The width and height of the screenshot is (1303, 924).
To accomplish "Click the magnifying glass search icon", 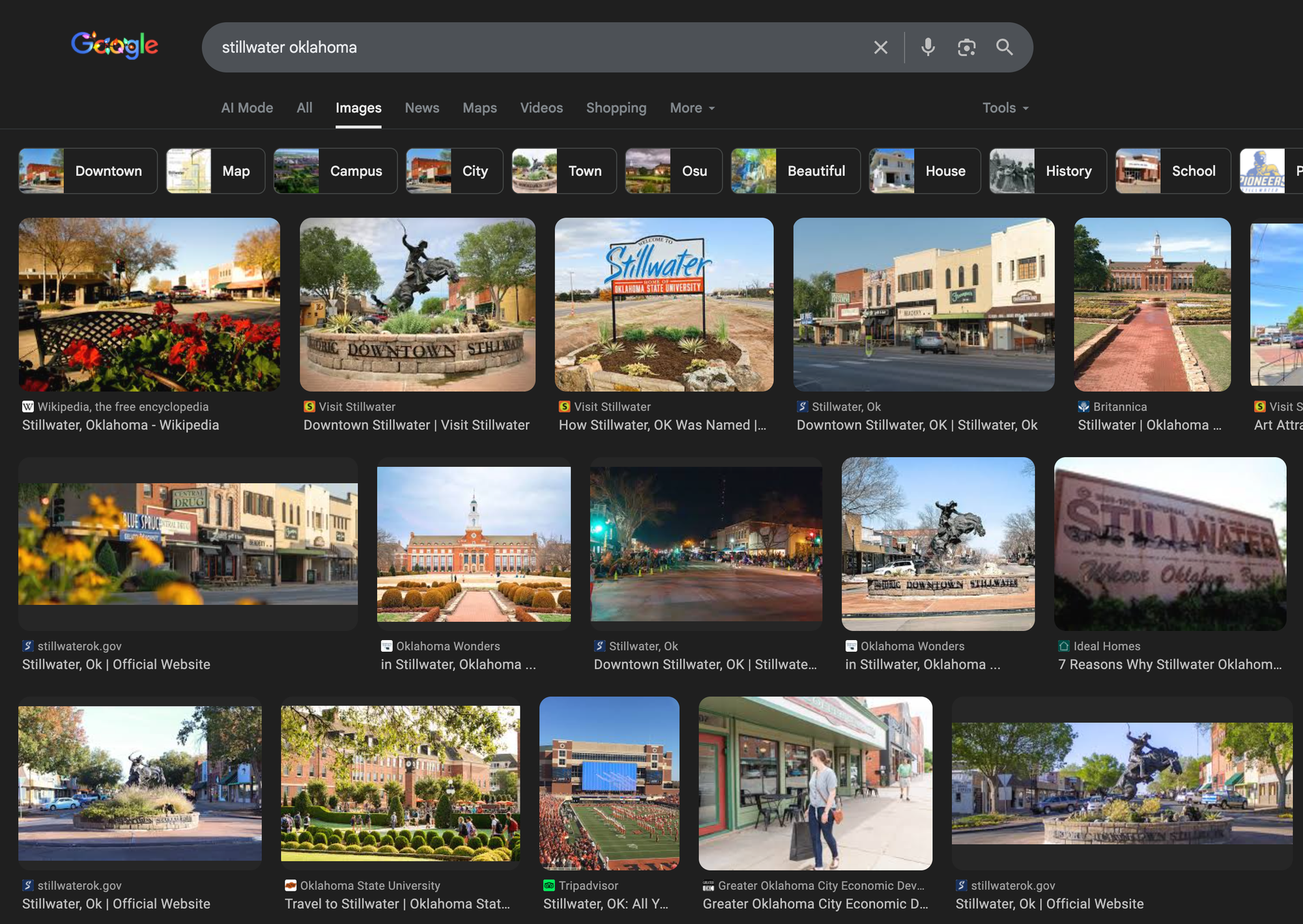I will [1004, 48].
